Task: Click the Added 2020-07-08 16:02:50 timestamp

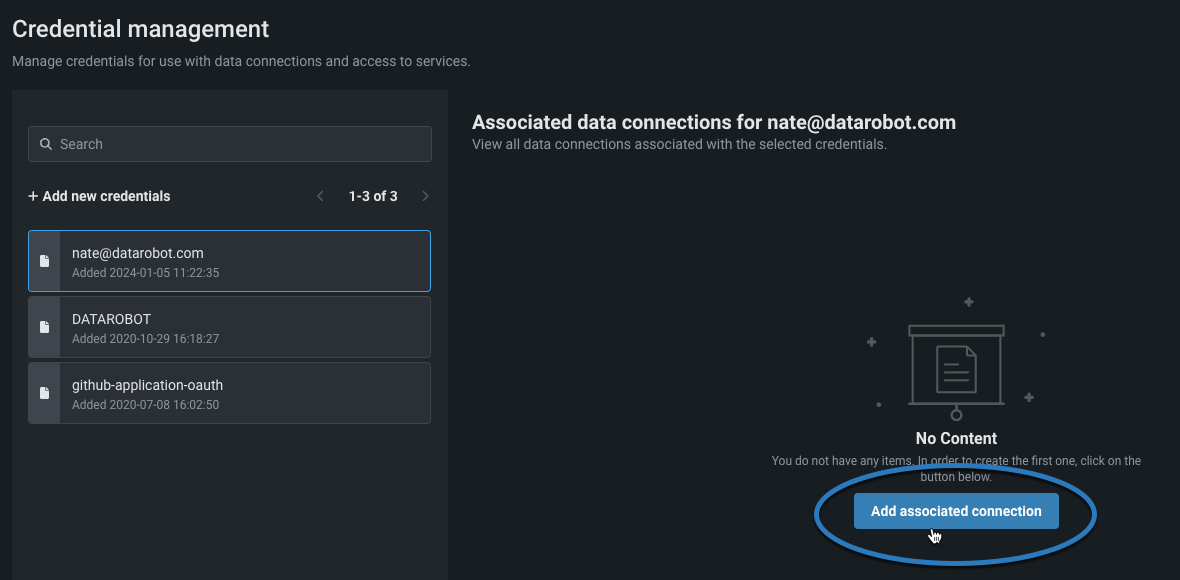Action: point(146,405)
